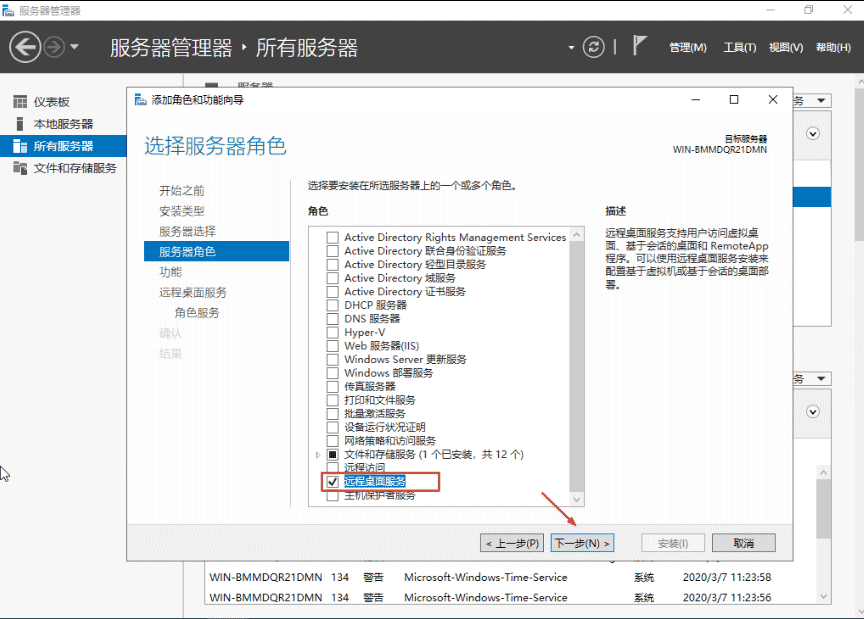Viewport: 864px width, 619px height.
Task: Check Hyper-V role
Action: [x=332, y=332]
